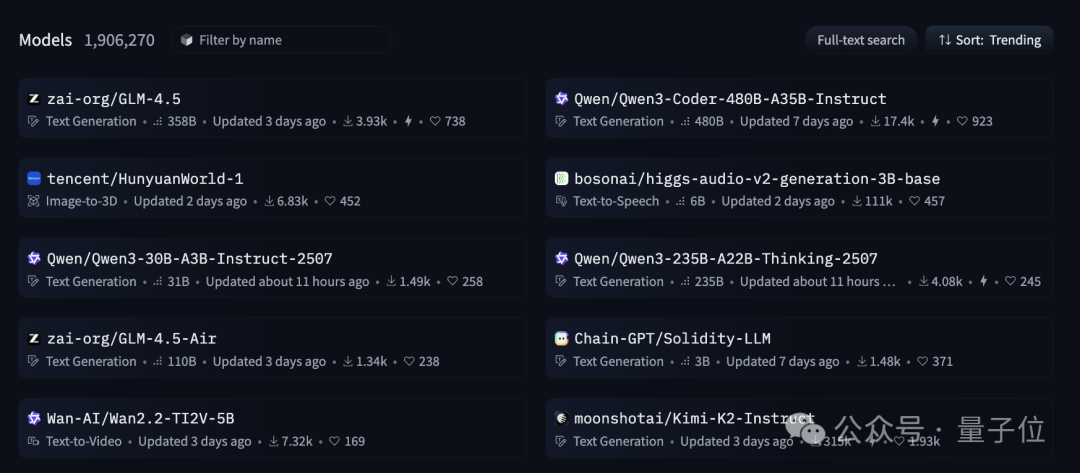Click the Text-to-Video task icon
The width and height of the screenshot is (1080, 473).
(x=33, y=441)
